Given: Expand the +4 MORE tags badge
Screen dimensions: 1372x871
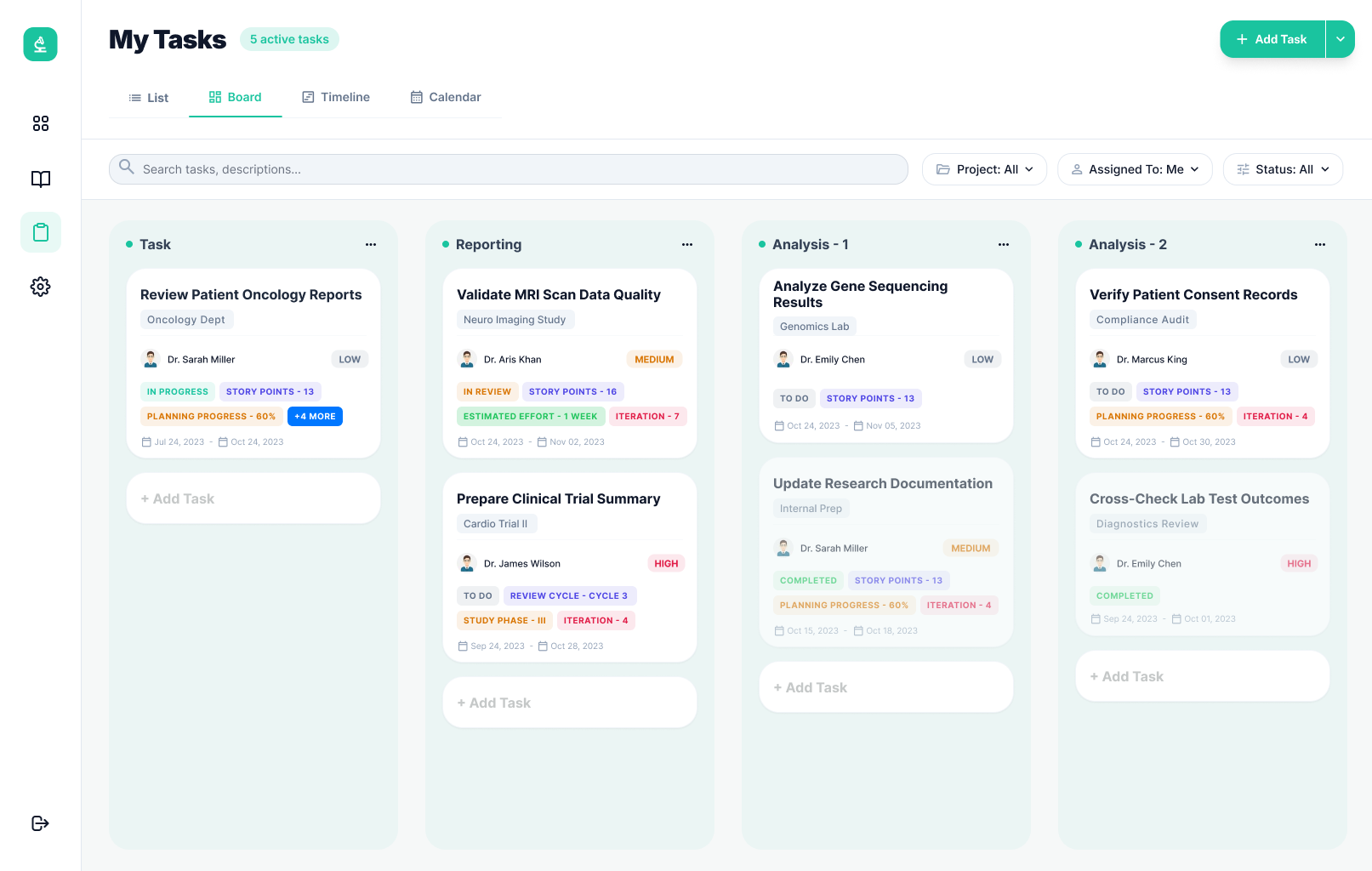Looking at the screenshot, I should click(x=315, y=417).
